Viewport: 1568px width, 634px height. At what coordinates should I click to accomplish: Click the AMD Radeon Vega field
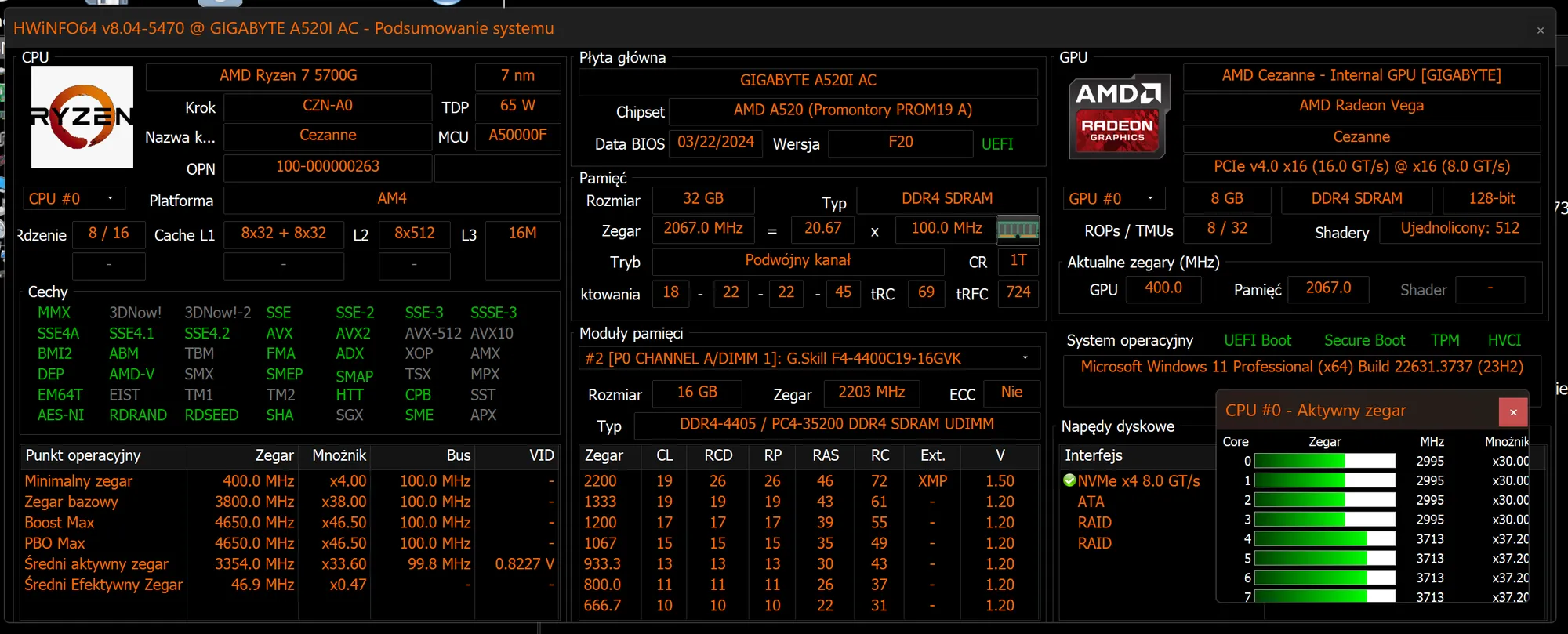(x=1362, y=106)
